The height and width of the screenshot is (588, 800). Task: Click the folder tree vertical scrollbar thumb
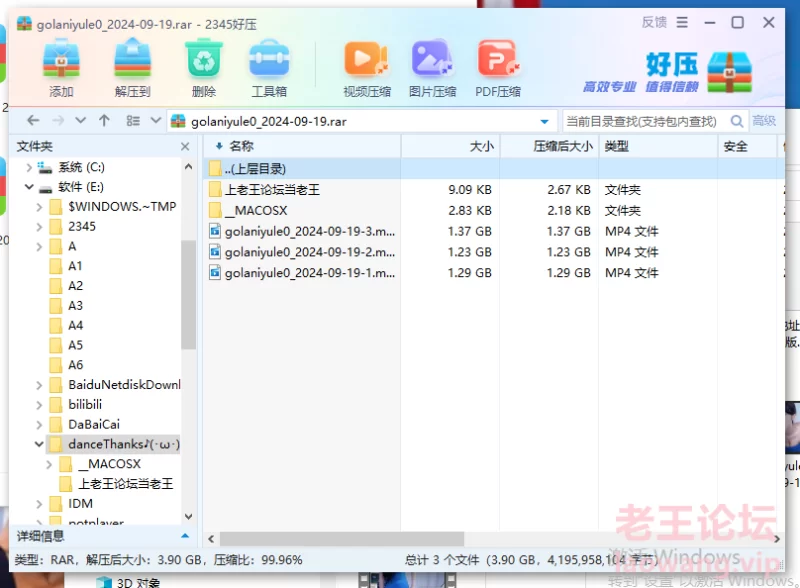tap(188, 295)
